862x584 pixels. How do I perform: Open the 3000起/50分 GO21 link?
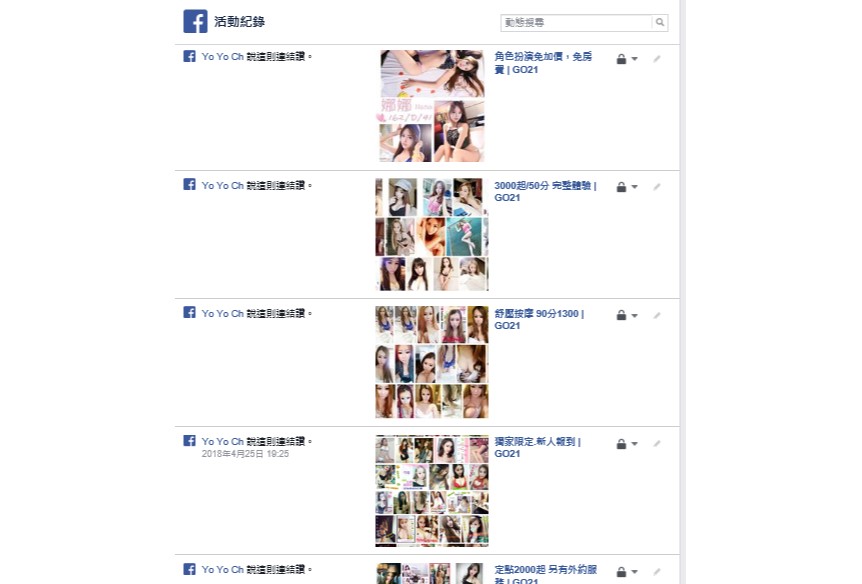pyautogui.click(x=545, y=191)
